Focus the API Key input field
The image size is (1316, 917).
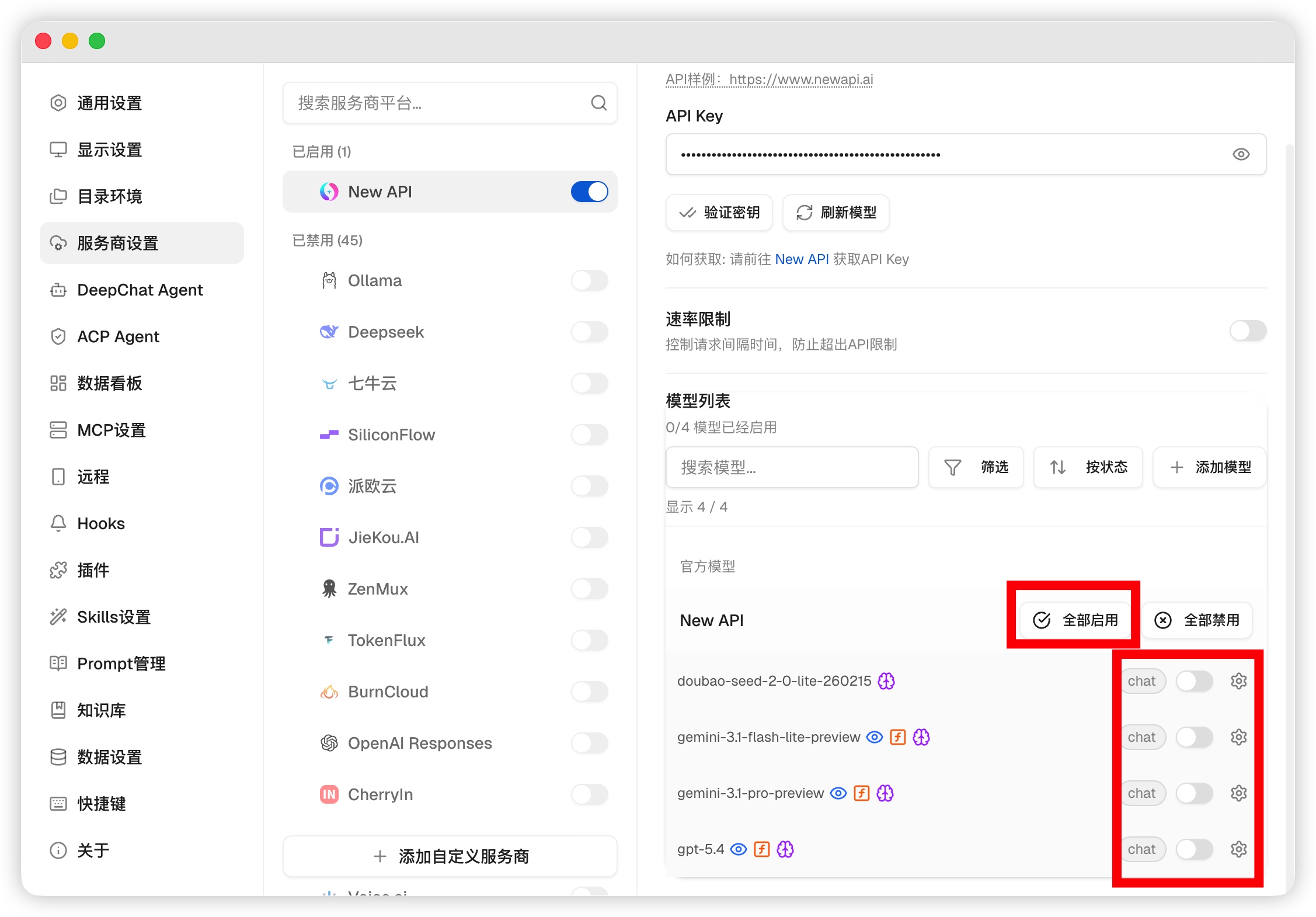click(966, 154)
